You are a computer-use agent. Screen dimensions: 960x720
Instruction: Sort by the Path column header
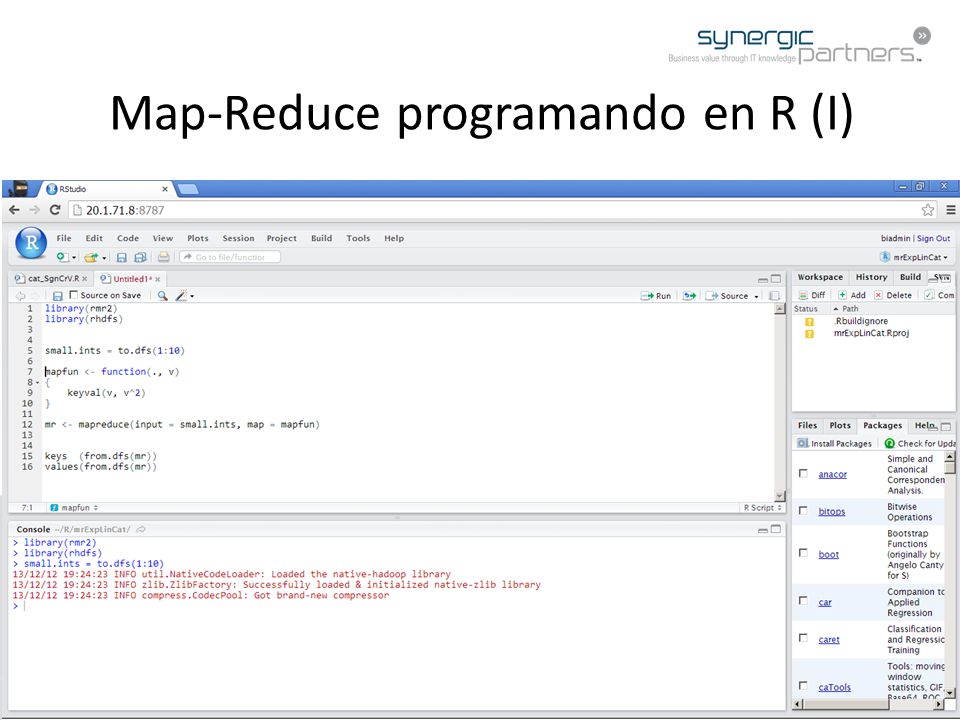click(850, 309)
